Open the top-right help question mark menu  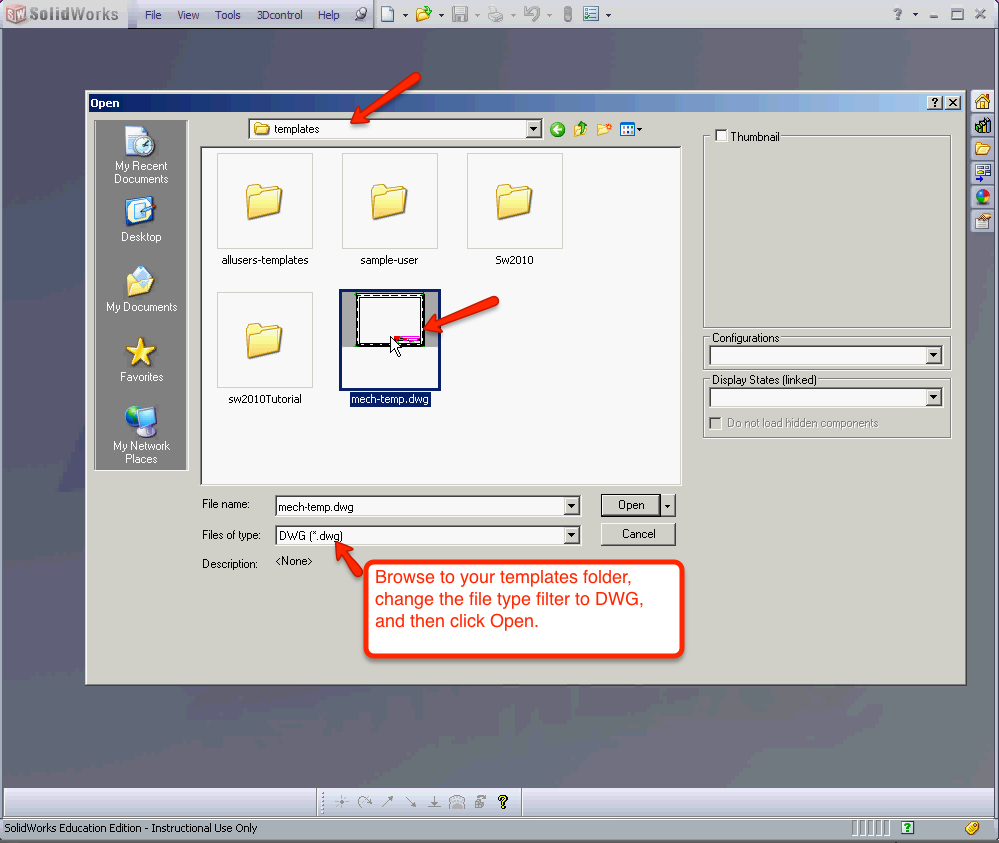point(898,14)
